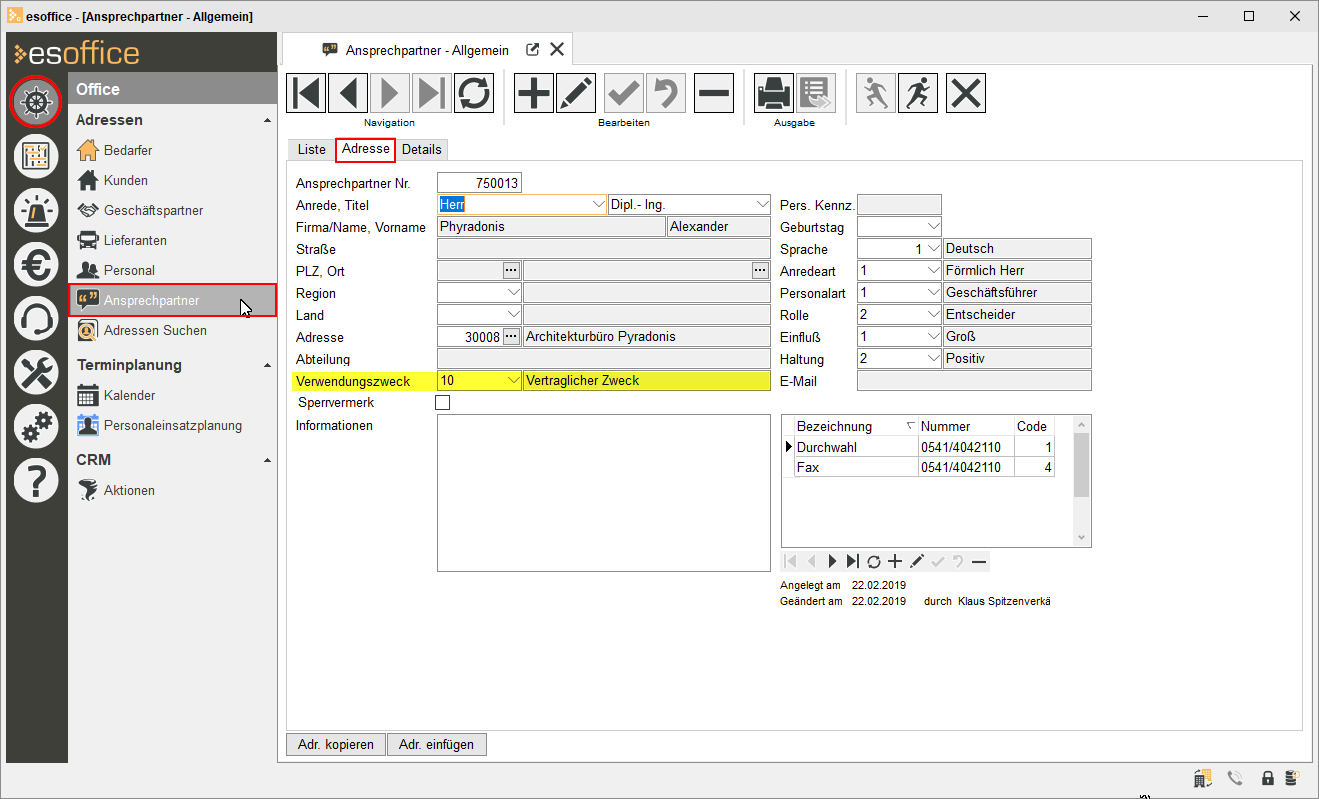Delete record with large minus icon
Image resolution: width=1319 pixels, height=799 pixels.
tap(714, 93)
